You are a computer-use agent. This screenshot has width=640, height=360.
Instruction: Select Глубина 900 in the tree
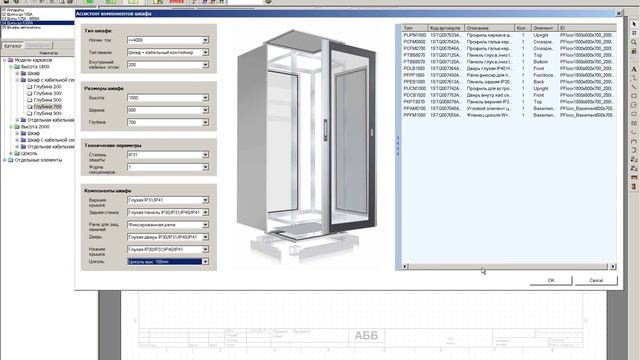click(x=47, y=113)
